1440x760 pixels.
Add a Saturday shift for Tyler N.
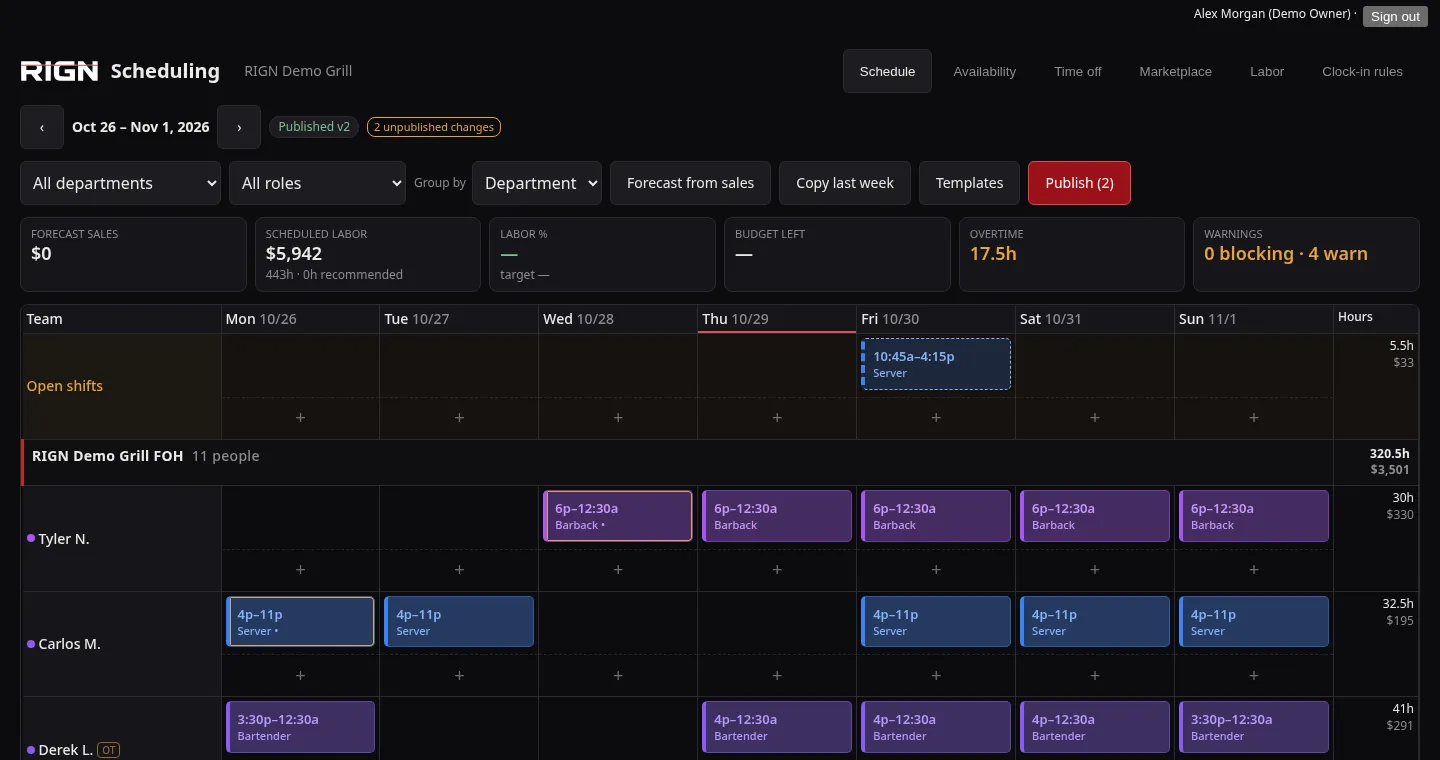(x=1095, y=570)
